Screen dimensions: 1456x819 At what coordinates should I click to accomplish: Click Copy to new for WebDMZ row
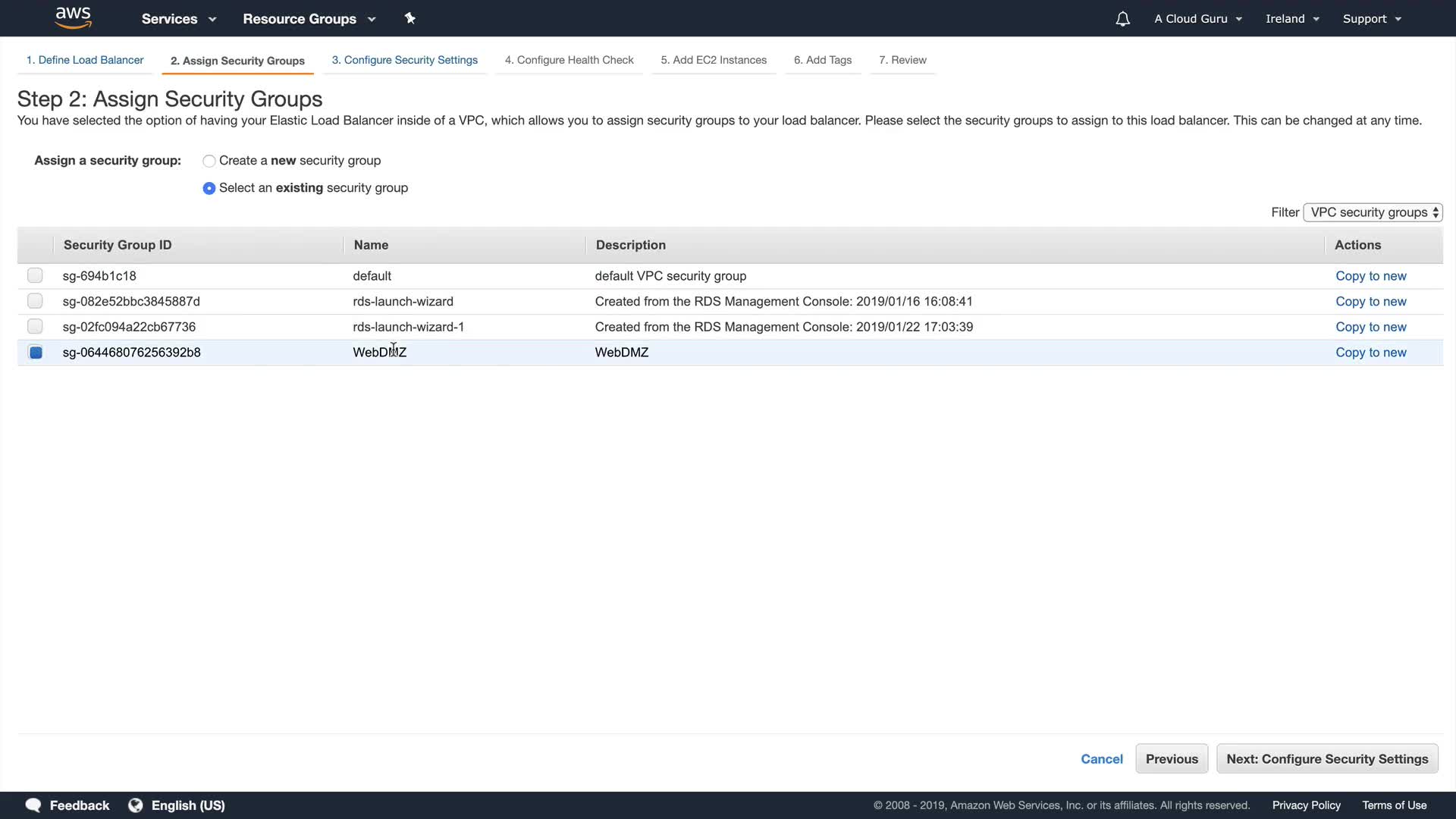tap(1370, 353)
